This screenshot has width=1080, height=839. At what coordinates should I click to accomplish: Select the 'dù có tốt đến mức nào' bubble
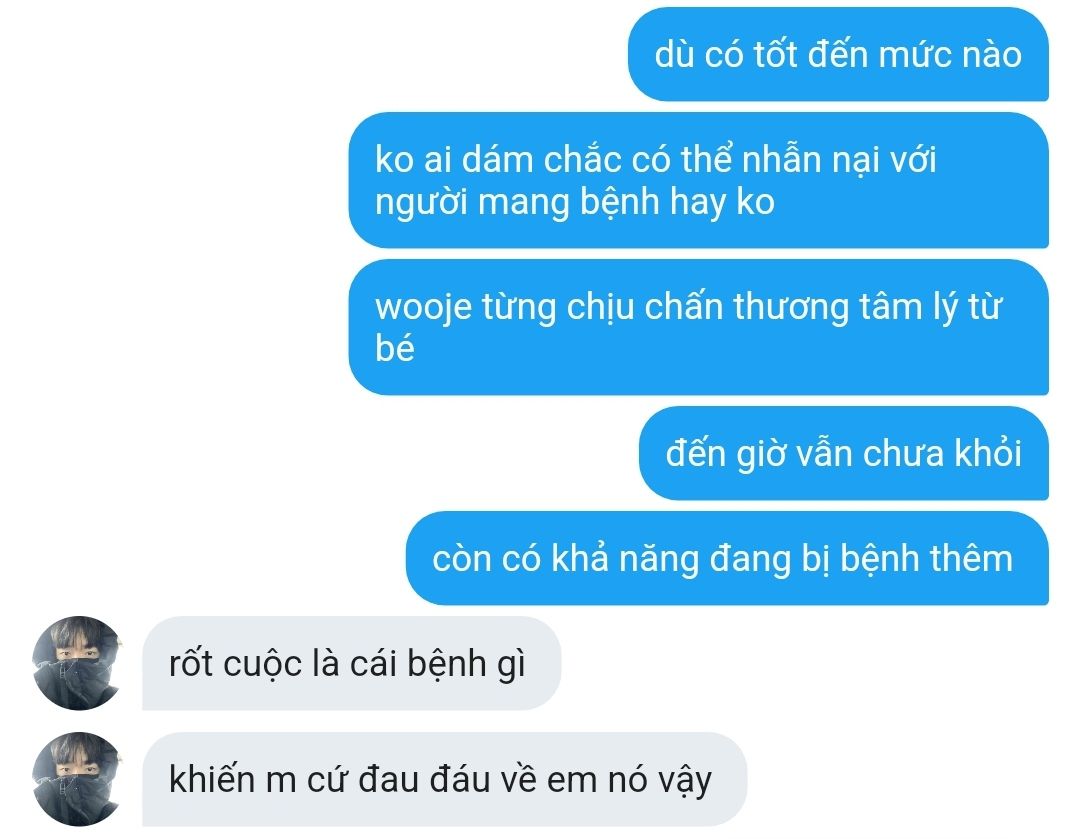pyautogui.click(x=838, y=54)
